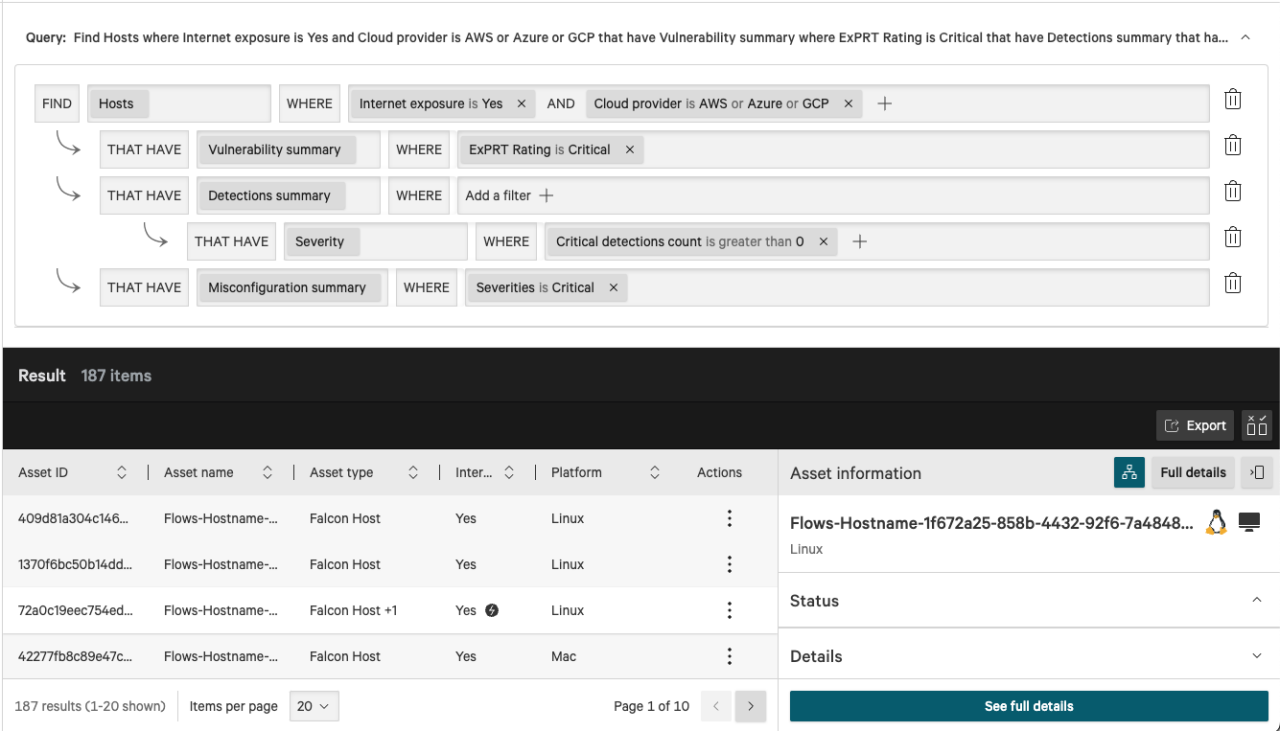The height and width of the screenshot is (731, 1280).
Task: Export the results
Action: [1195, 425]
